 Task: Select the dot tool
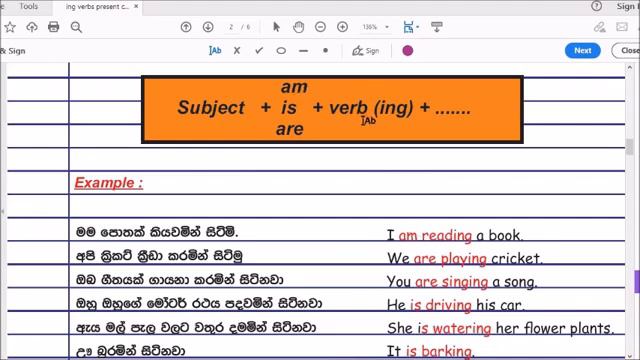(x=325, y=51)
